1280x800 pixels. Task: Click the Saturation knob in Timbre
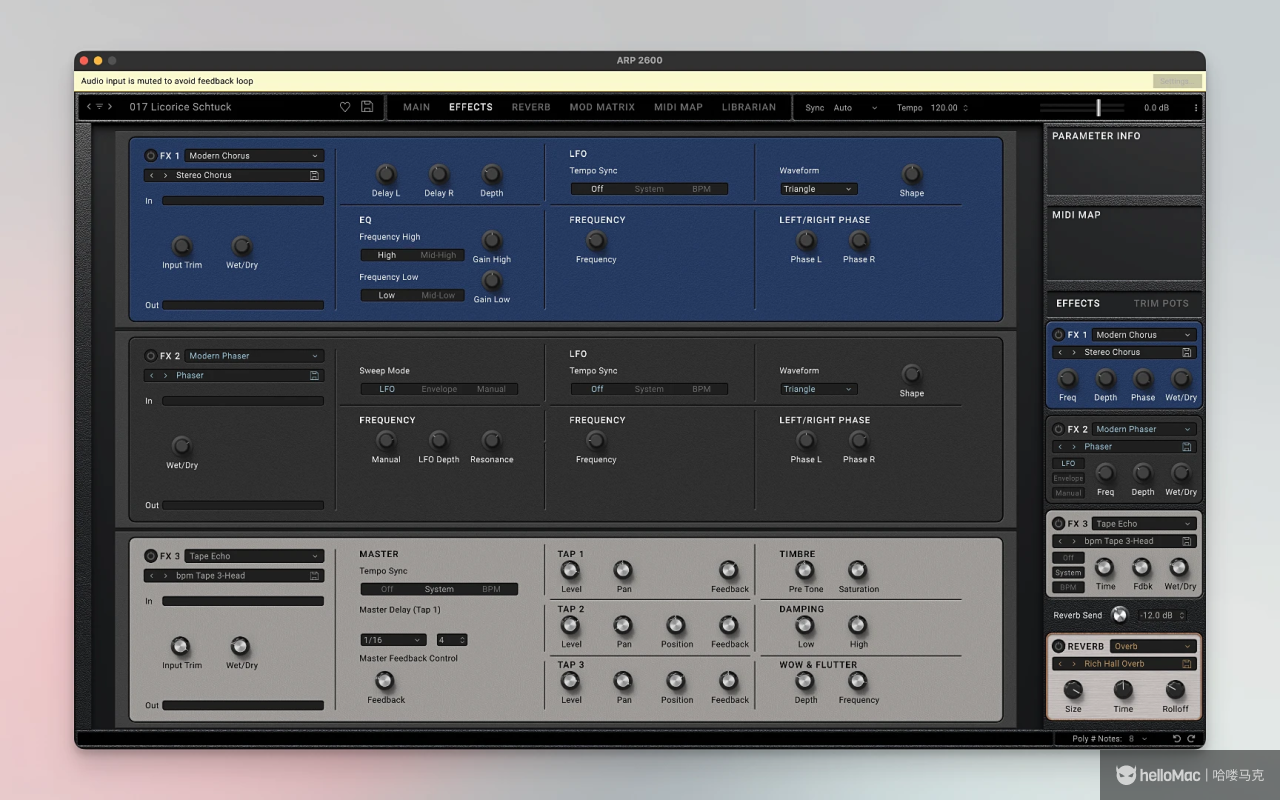click(x=857, y=570)
